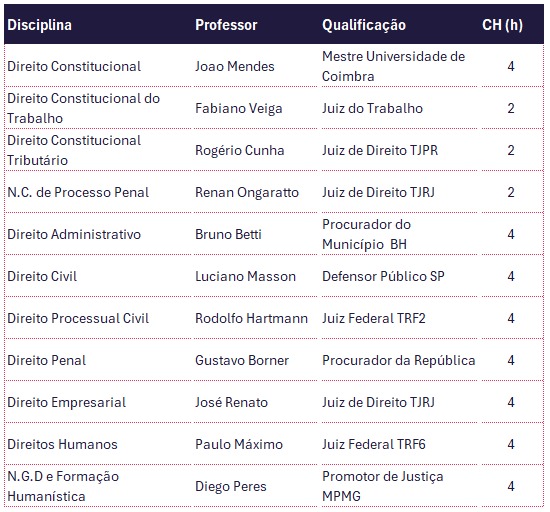Select the CH (h) header cell
Viewport: 550px width, 512px height.
click(x=511, y=25)
